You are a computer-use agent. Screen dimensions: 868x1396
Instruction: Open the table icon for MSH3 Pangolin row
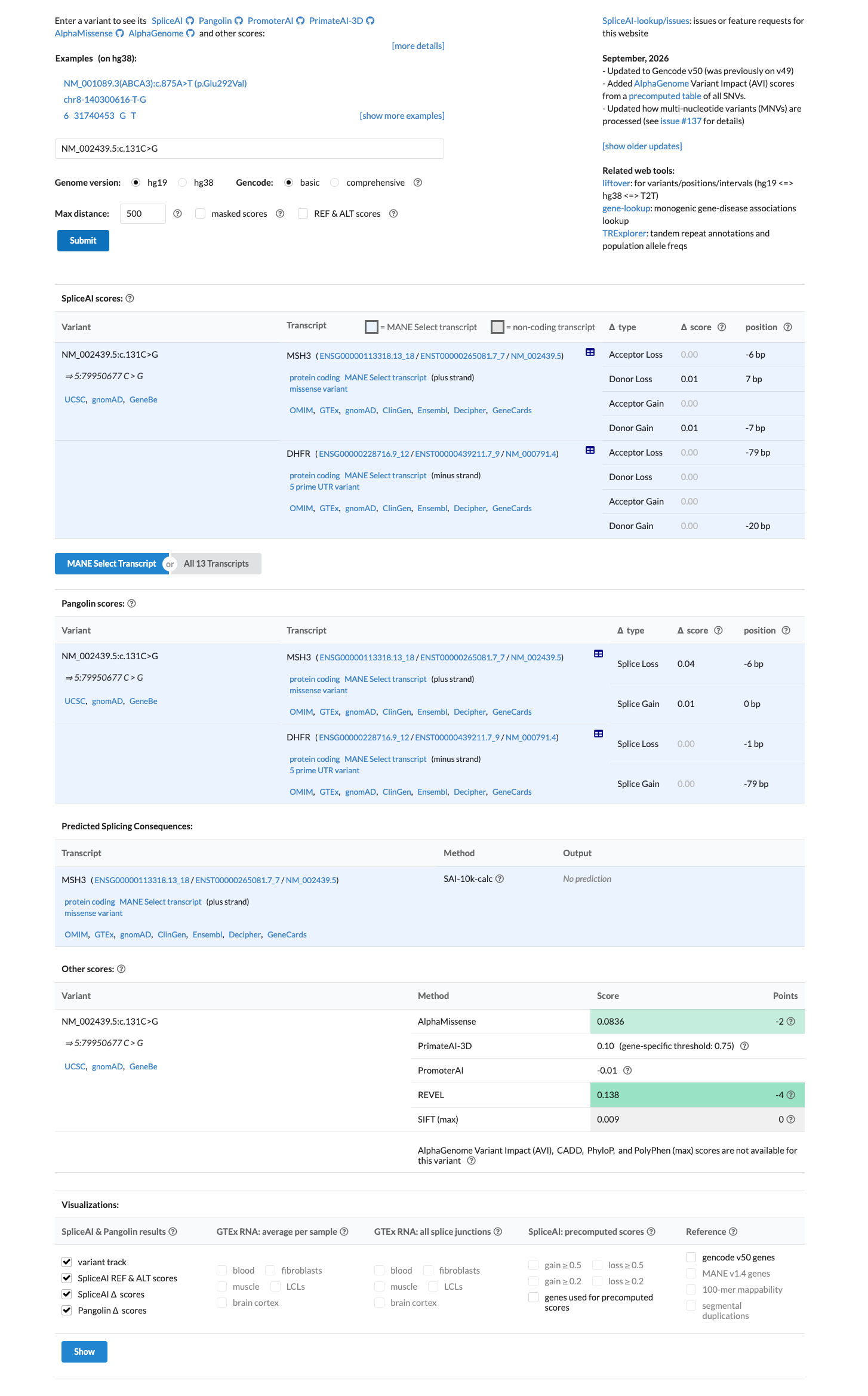[x=598, y=654]
